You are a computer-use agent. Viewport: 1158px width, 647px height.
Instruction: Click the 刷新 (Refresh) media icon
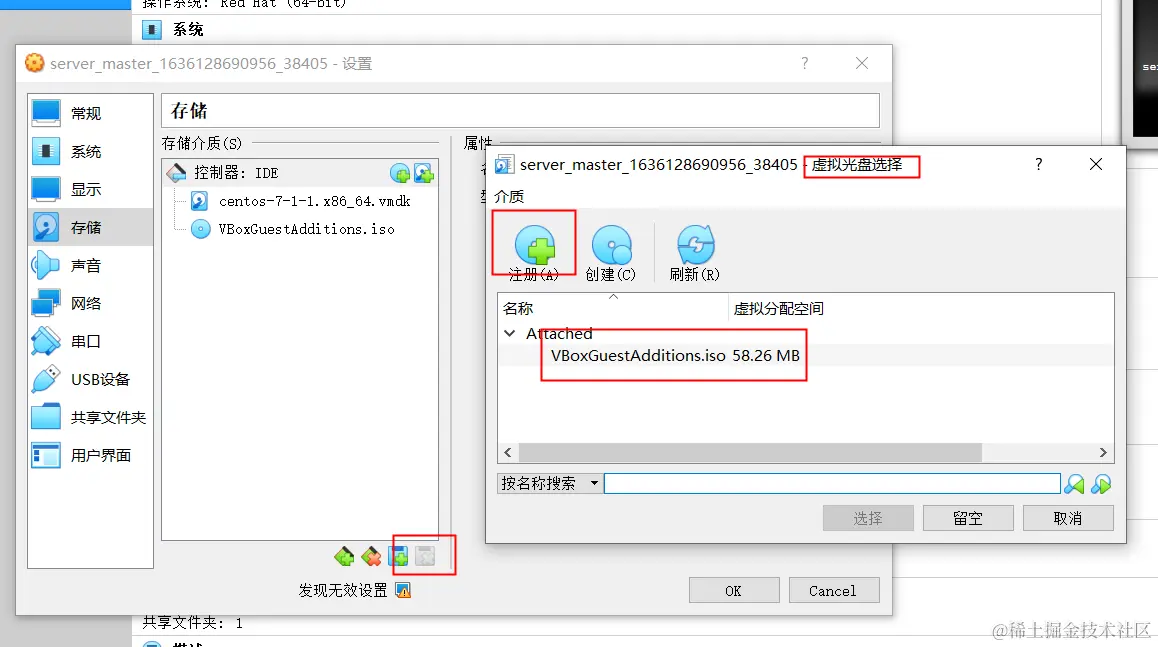(696, 246)
